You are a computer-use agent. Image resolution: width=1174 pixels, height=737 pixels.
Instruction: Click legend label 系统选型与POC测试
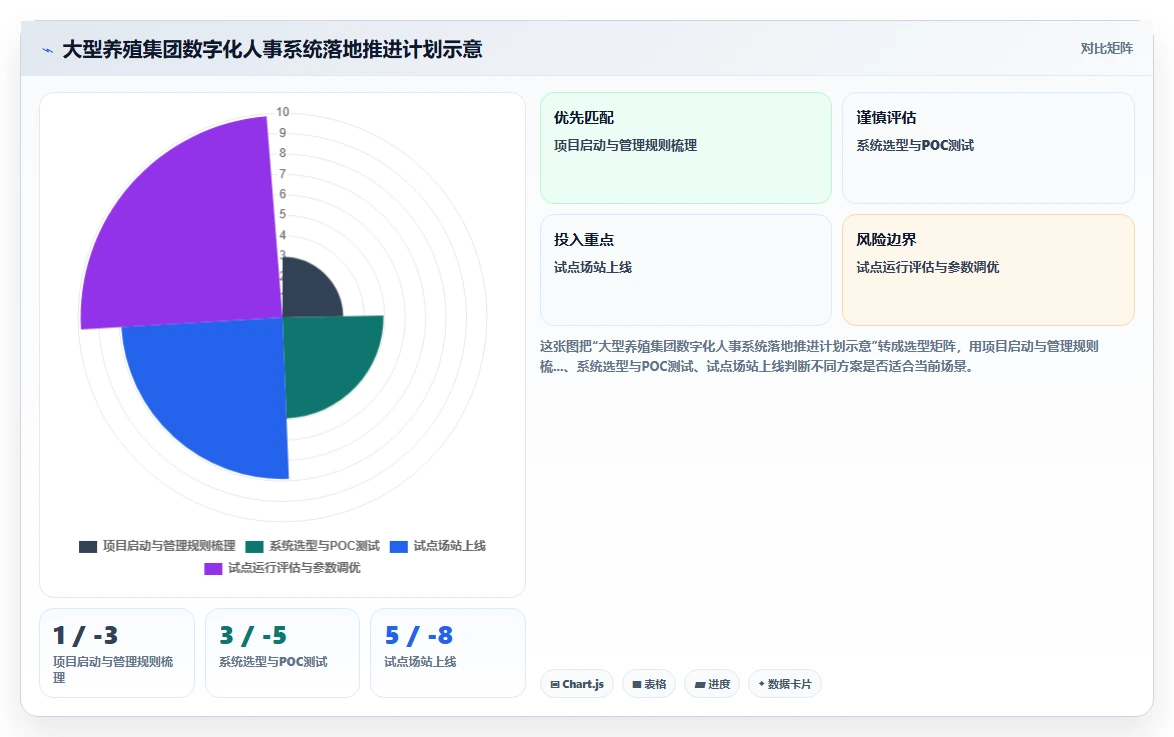(324, 546)
